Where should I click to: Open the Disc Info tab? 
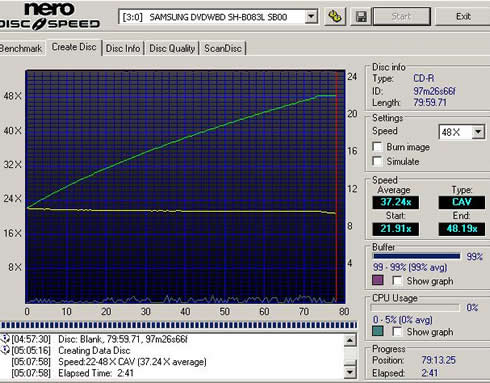point(123,48)
